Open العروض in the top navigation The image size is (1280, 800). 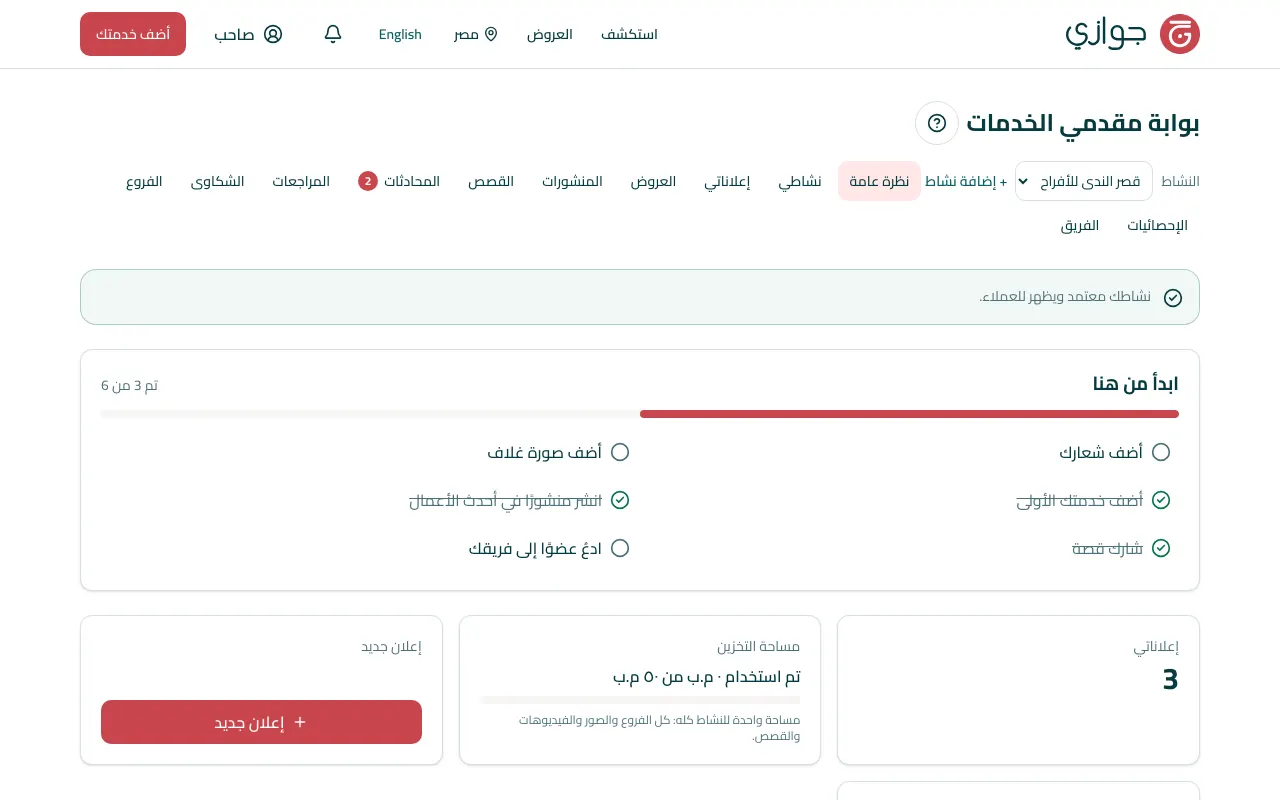(x=550, y=34)
